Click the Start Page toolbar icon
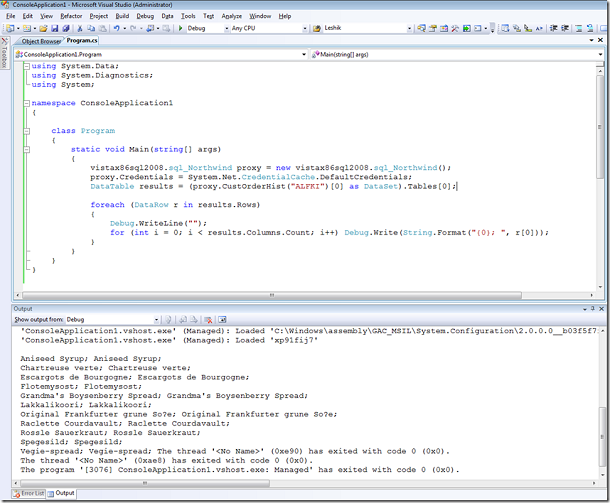Viewport: 610px width, 503px height. click(x=466, y=28)
